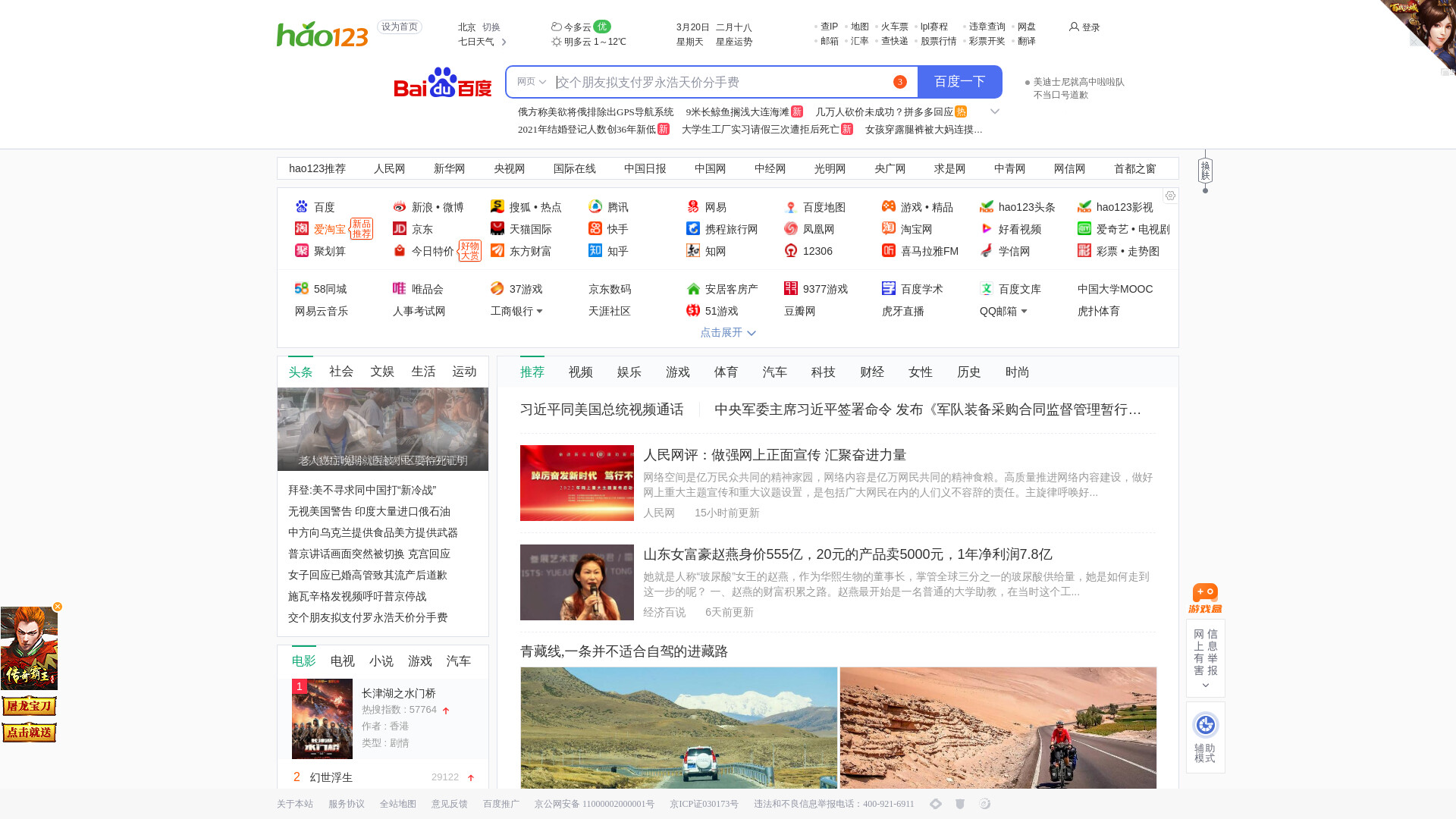
Task: Open the Ifeng phoenix icon
Action: pyautogui.click(x=791, y=228)
